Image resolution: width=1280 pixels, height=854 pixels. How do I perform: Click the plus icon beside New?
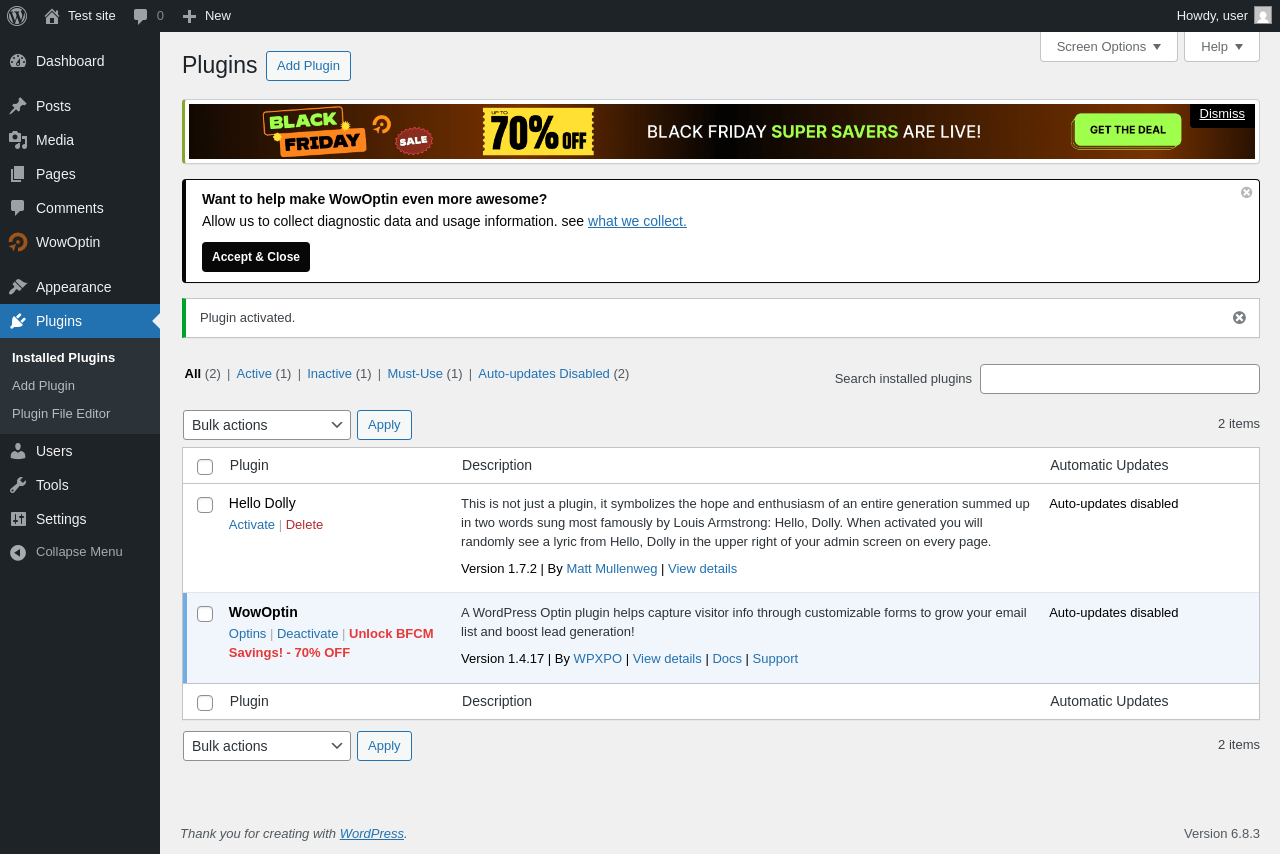click(189, 16)
